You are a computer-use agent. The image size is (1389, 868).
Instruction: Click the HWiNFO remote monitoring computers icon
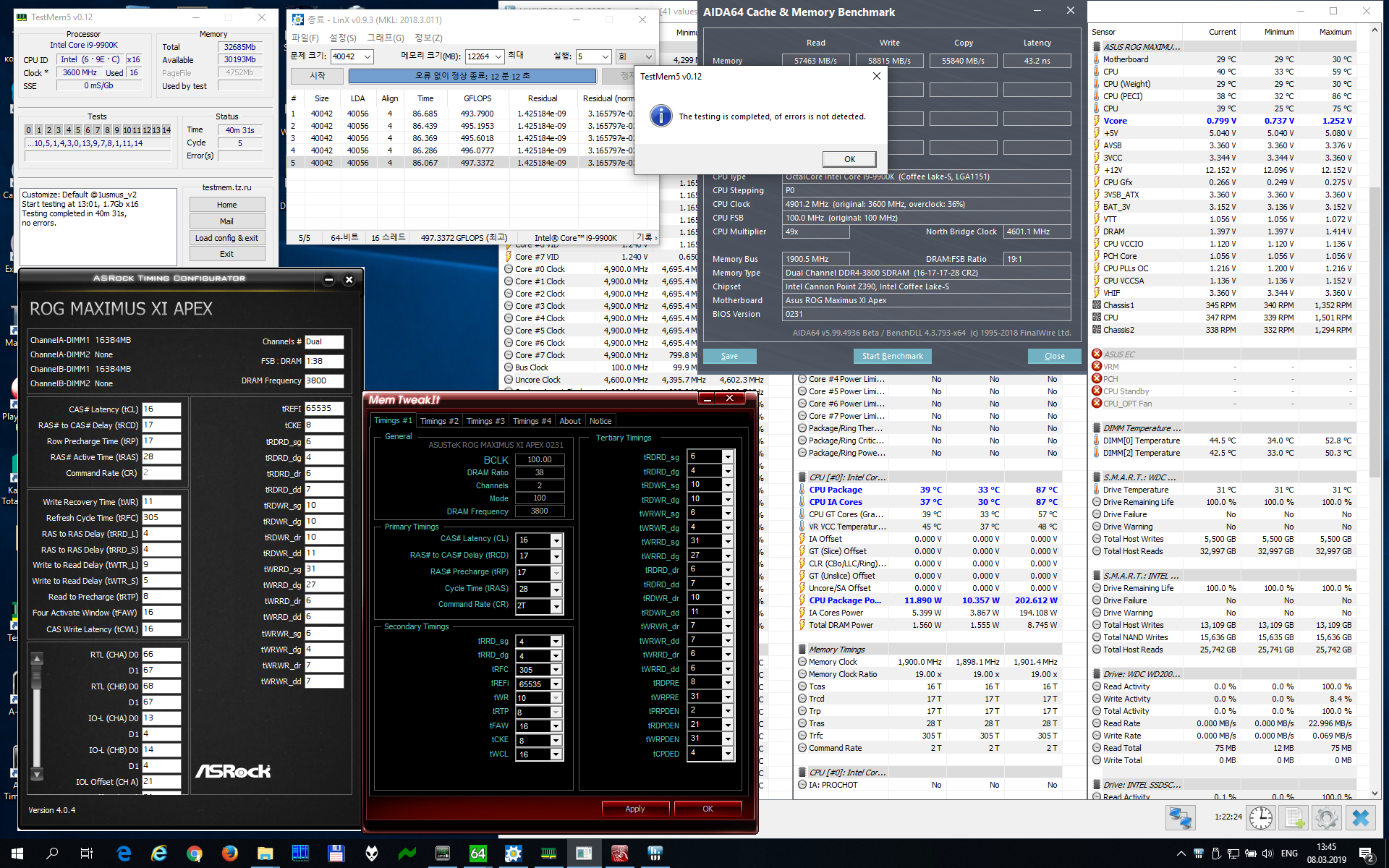1181,818
